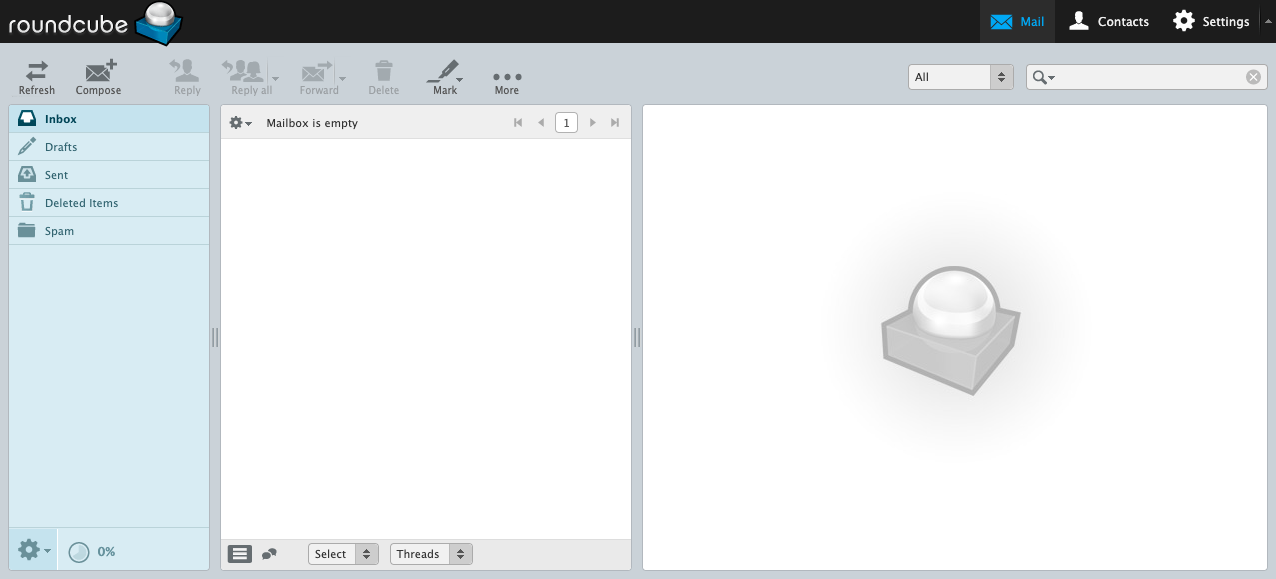1276x579 pixels.
Task: Select the Sent folder
Action: [x=56, y=175]
